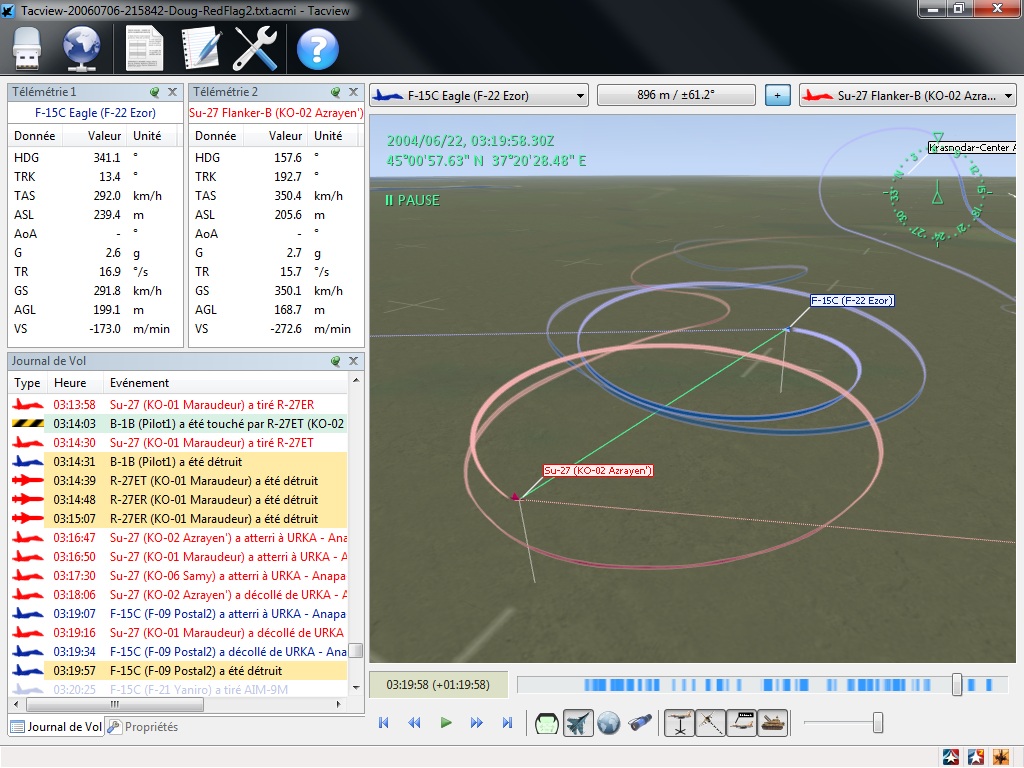
Task: Open the USB drive file icon
Action: pos(29,48)
